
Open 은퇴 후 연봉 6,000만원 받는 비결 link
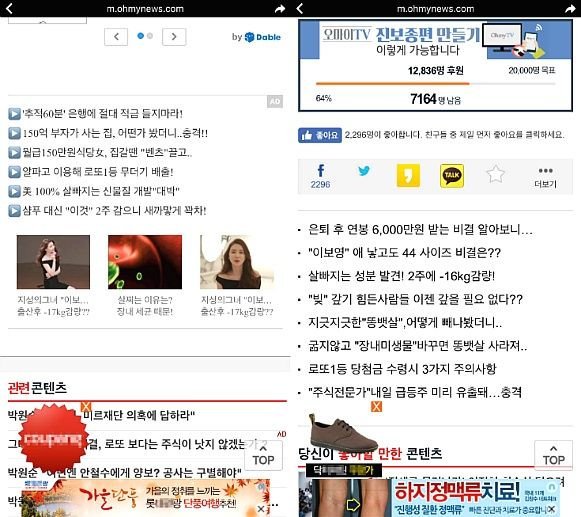[x=420, y=229]
